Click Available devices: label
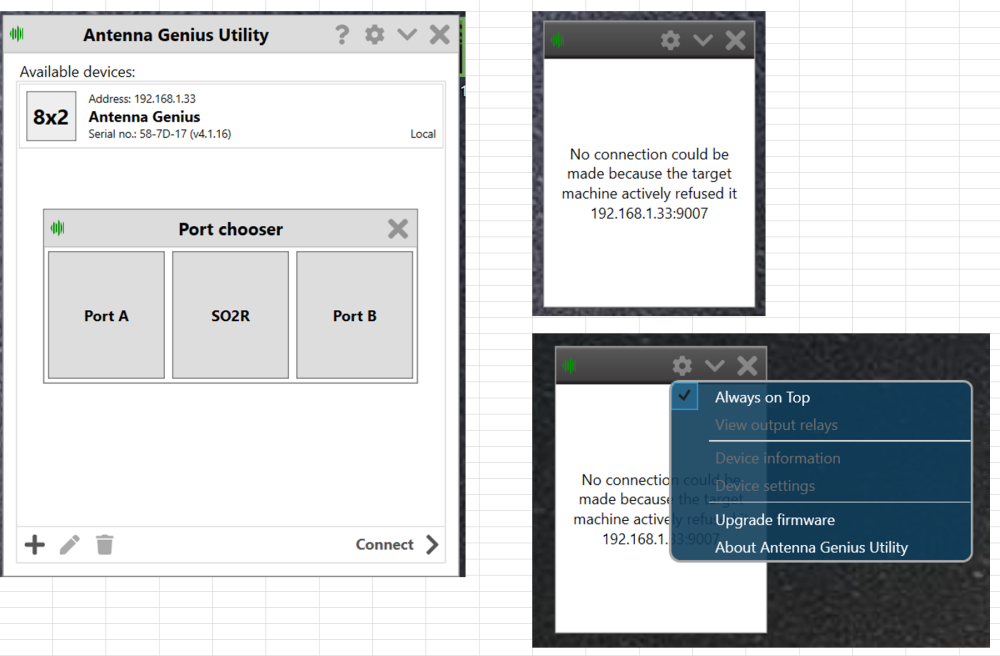The width and height of the screenshot is (1000, 656). [x=77, y=71]
